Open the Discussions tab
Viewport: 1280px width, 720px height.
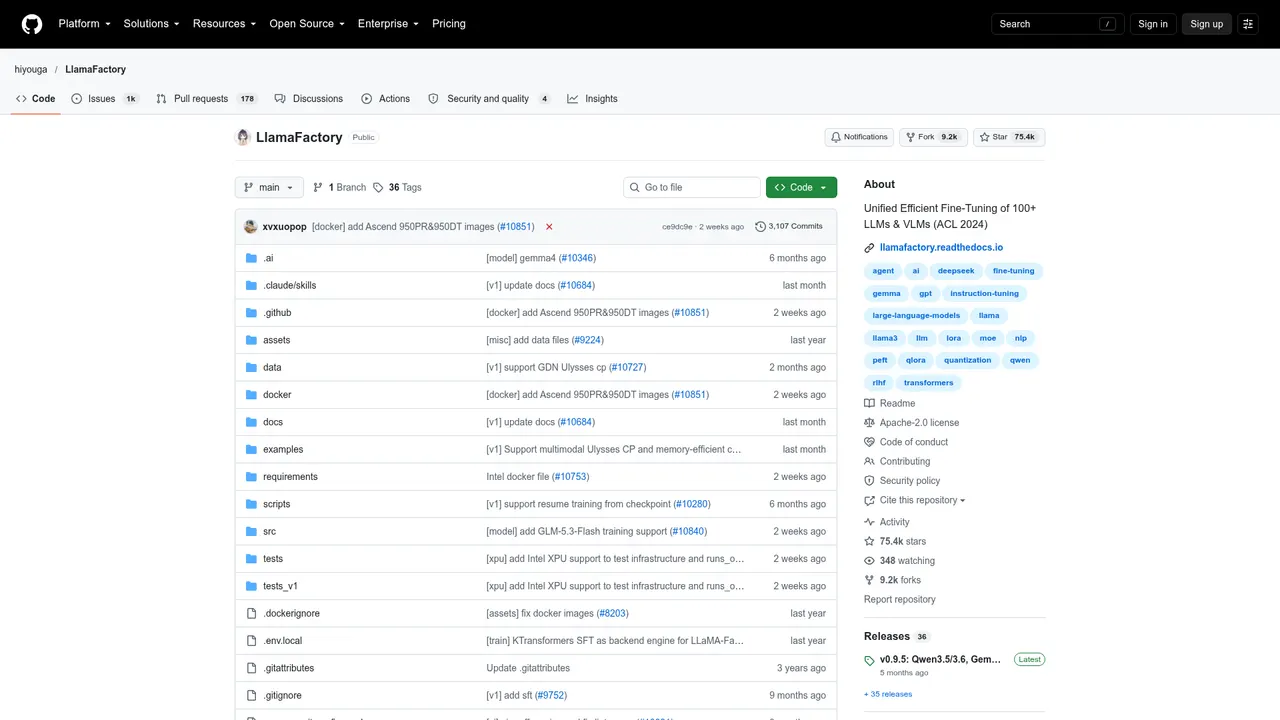[x=309, y=99]
